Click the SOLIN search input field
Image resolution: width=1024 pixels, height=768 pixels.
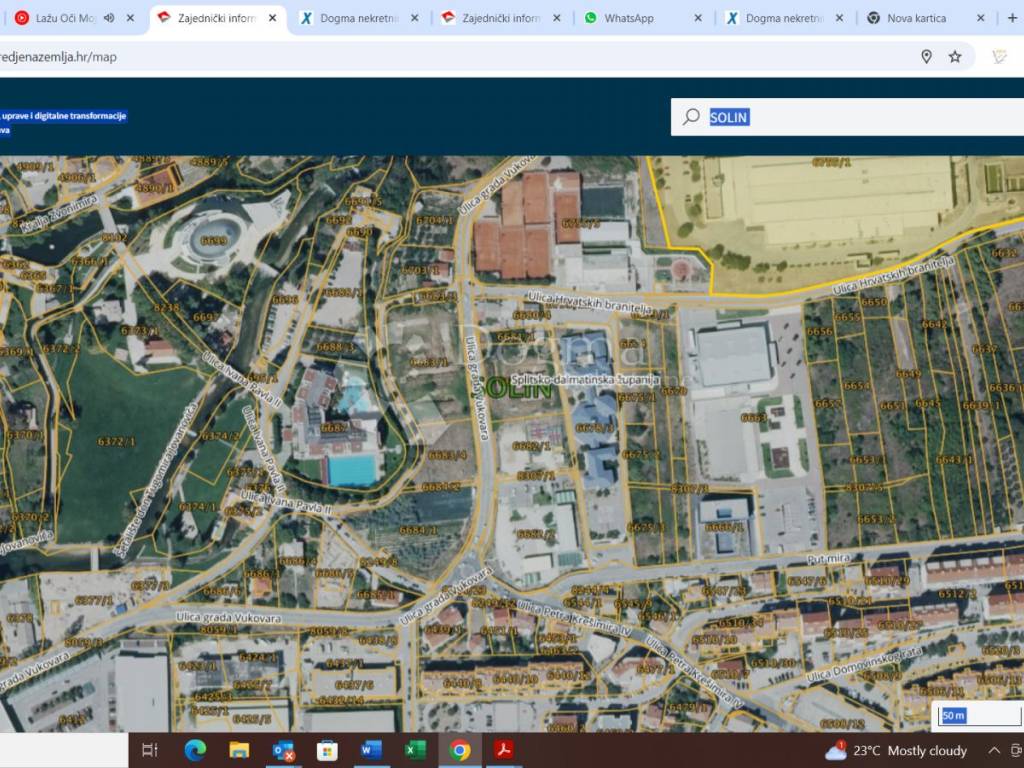[860, 117]
